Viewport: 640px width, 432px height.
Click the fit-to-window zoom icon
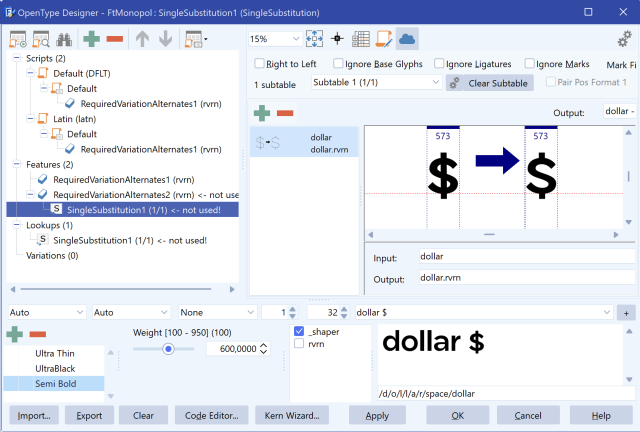click(315, 39)
